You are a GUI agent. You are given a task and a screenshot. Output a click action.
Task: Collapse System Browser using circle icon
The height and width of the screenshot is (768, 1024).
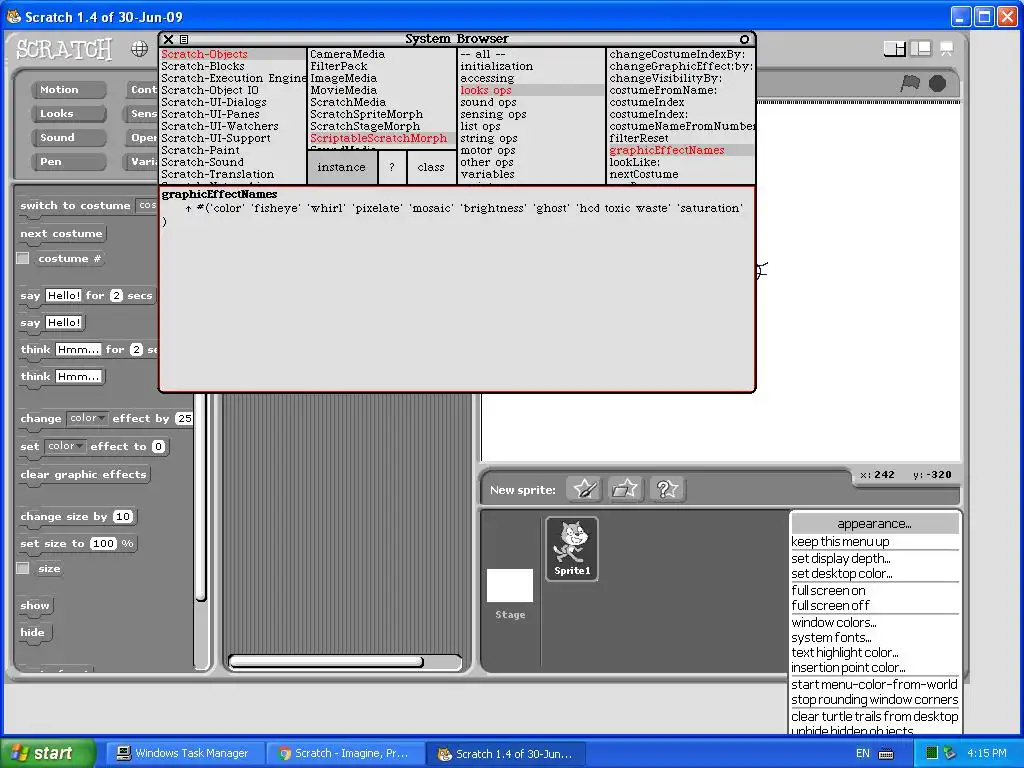744,39
